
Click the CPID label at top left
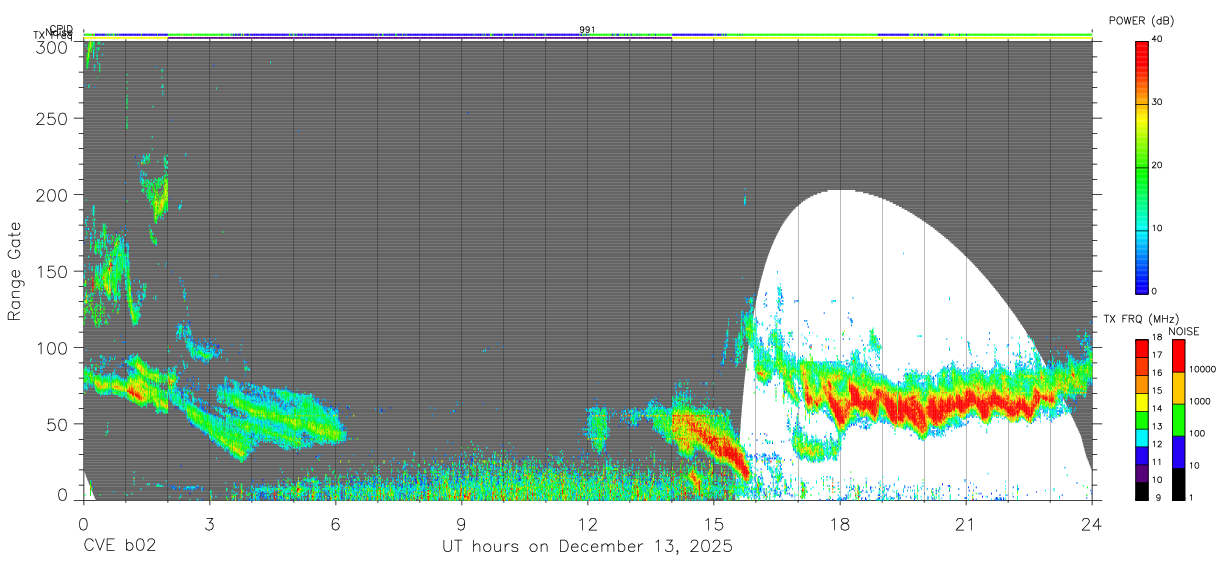pyautogui.click(x=61, y=30)
